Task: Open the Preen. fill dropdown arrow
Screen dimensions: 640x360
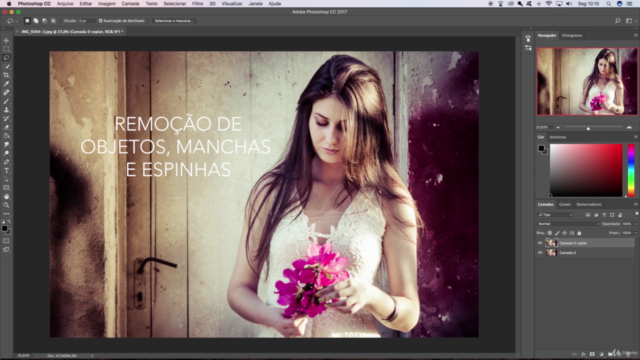Action: pyautogui.click(x=636, y=233)
